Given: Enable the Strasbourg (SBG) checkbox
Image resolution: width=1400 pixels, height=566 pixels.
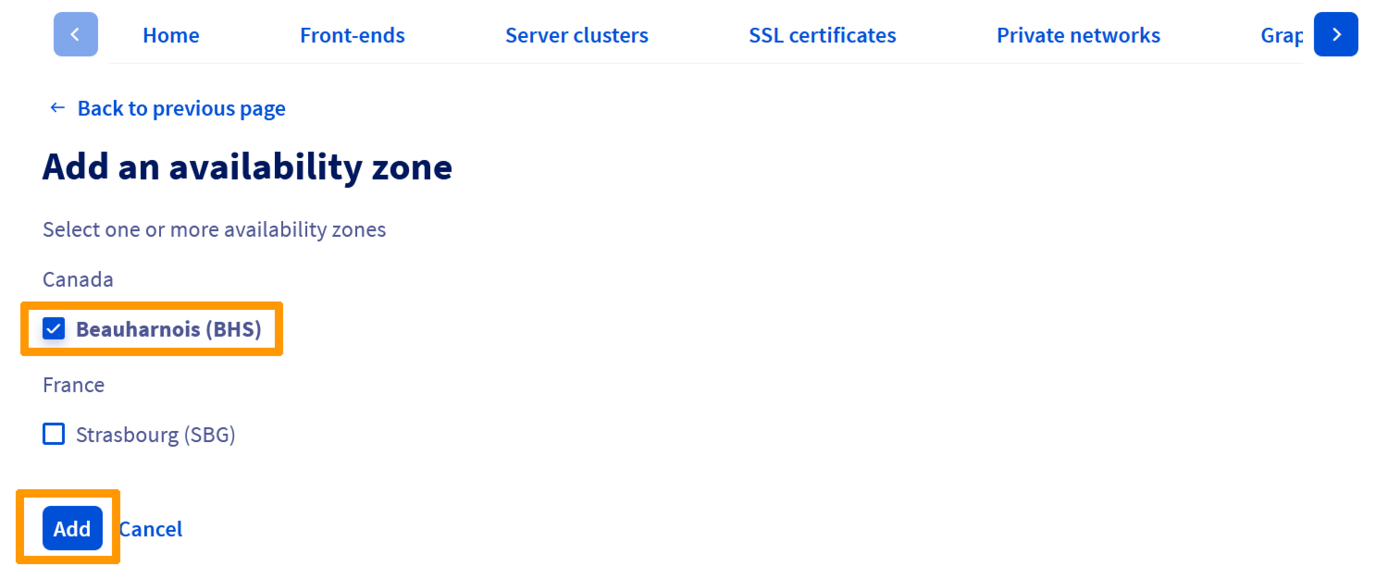Looking at the screenshot, I should click(x=54, y=434).
